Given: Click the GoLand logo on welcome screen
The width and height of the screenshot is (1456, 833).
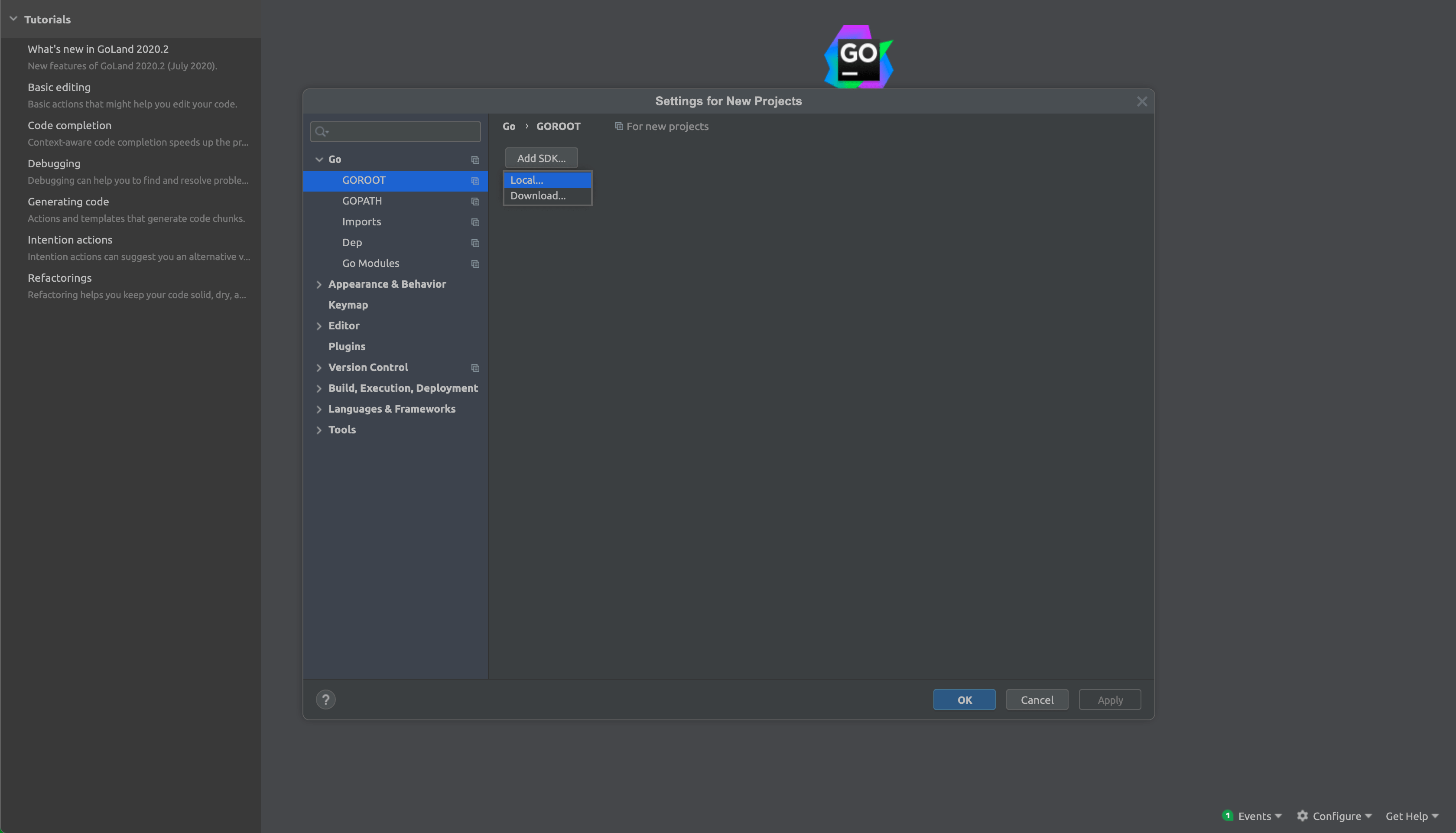Looking at the screenshot, I should [x=858, y=56].
